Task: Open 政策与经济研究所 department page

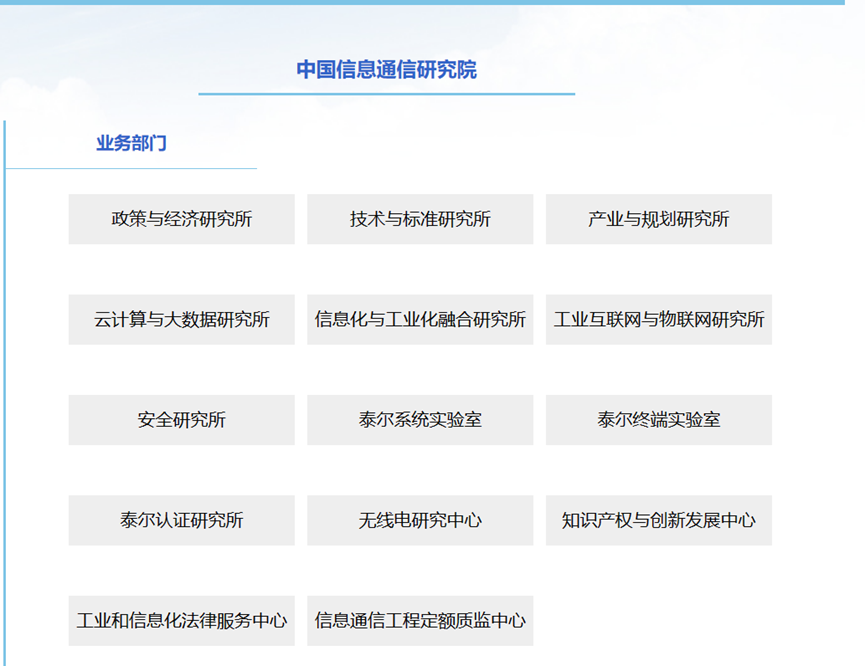Action: coord(181,219)
